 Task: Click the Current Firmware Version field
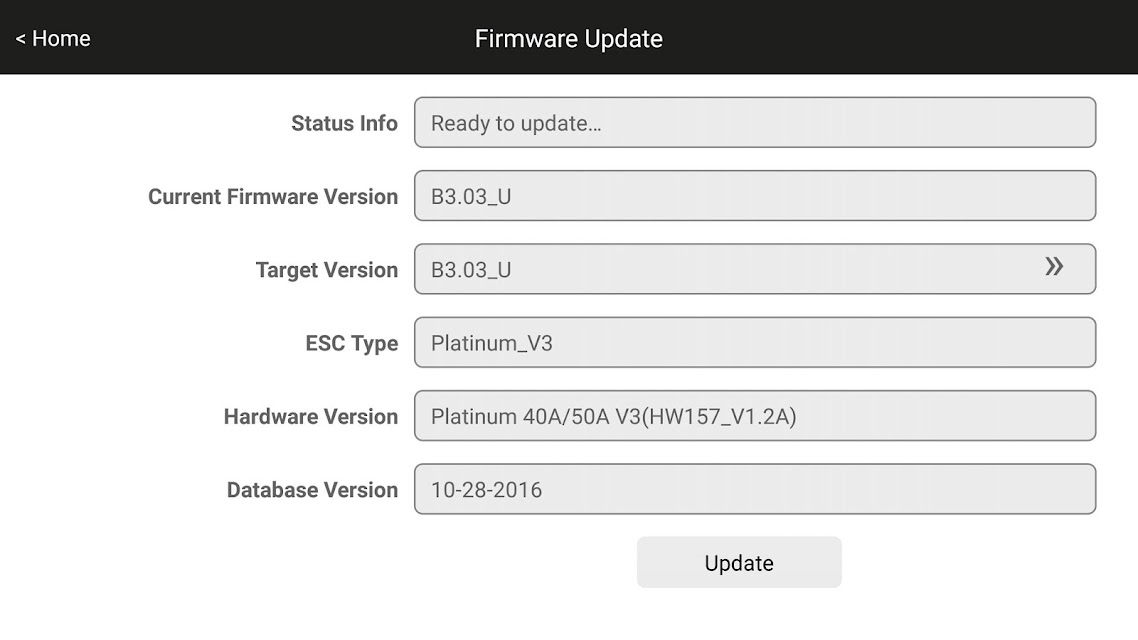[x=755, y=196]
